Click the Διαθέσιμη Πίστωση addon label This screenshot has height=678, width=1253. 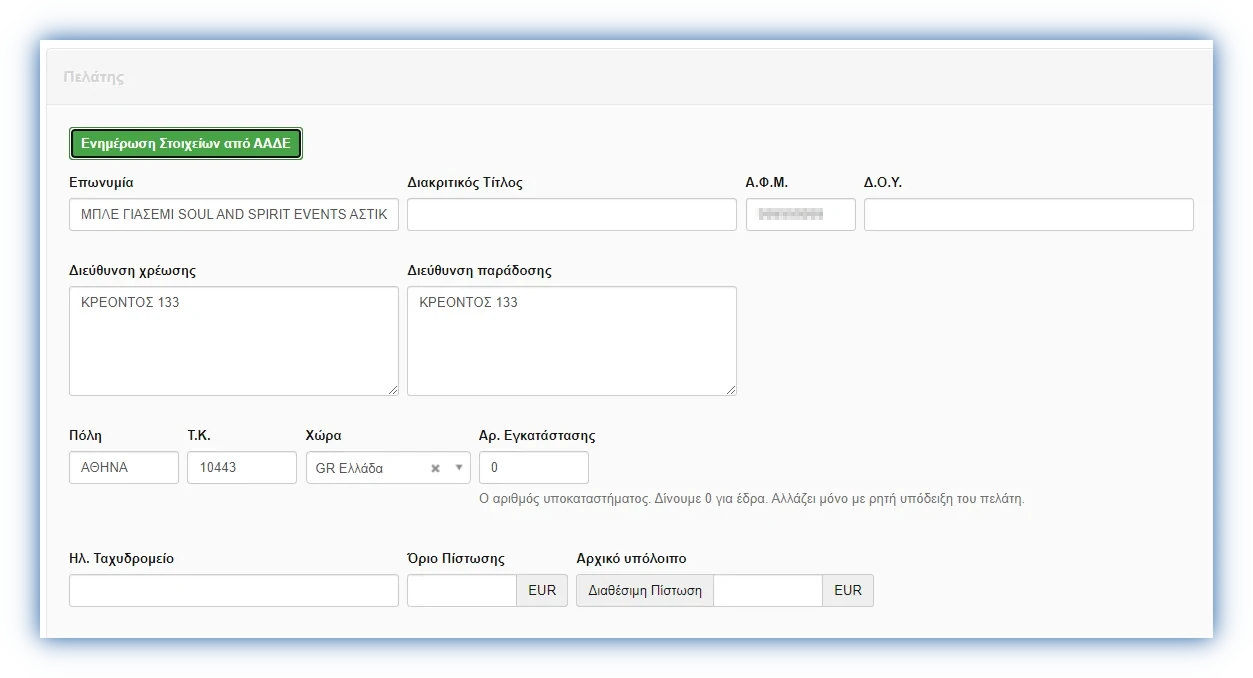[645, 591]
